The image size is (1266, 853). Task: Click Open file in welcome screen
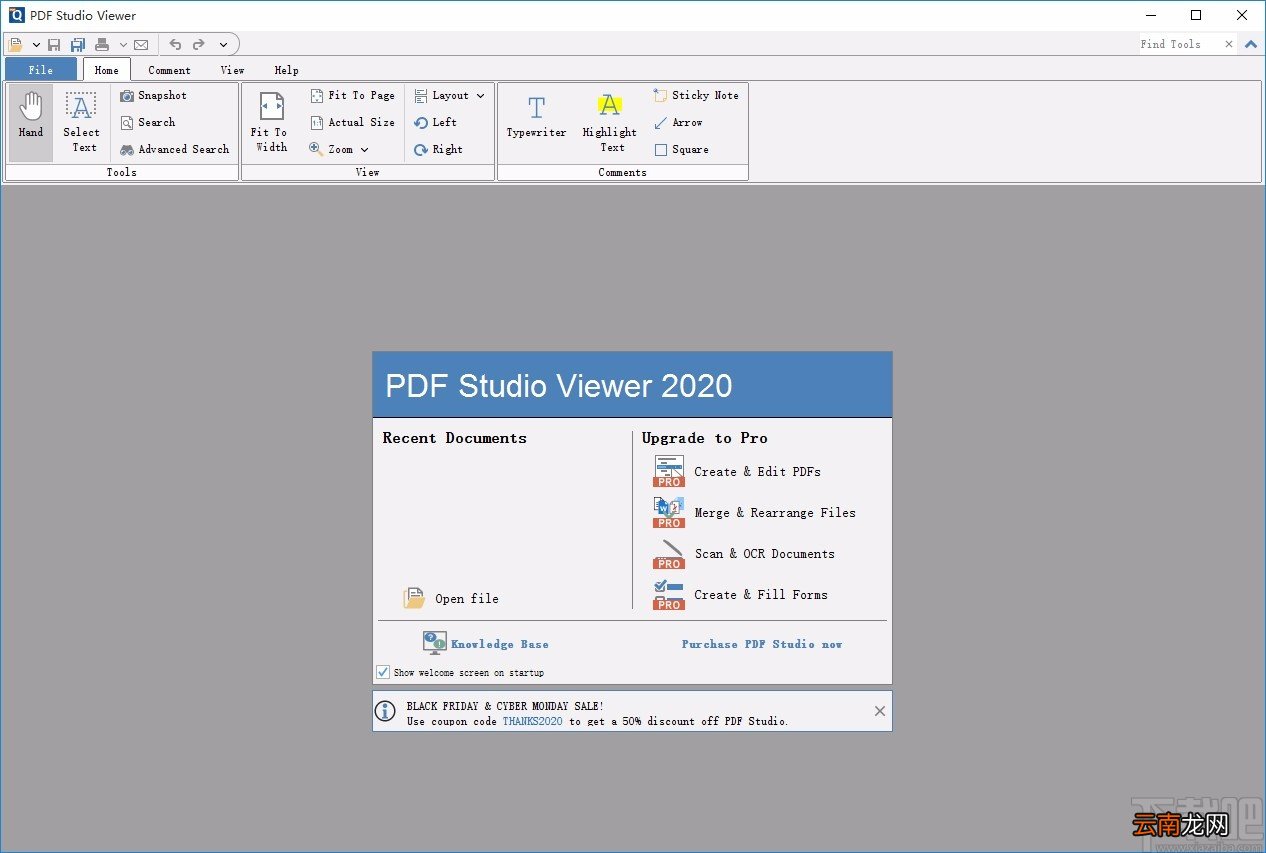tap(451, 598)
